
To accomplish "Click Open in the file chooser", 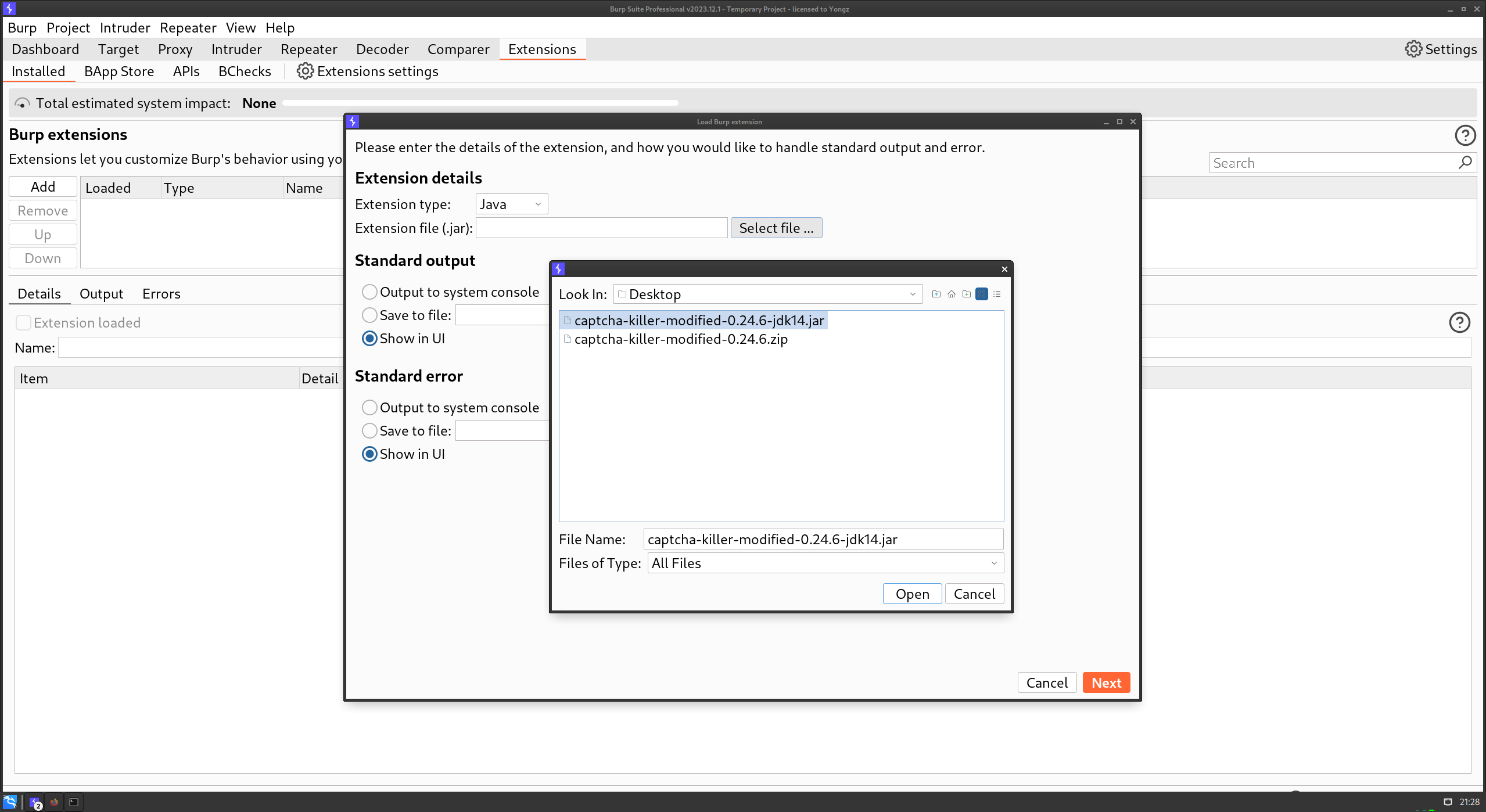I will (x=912, y=594).
